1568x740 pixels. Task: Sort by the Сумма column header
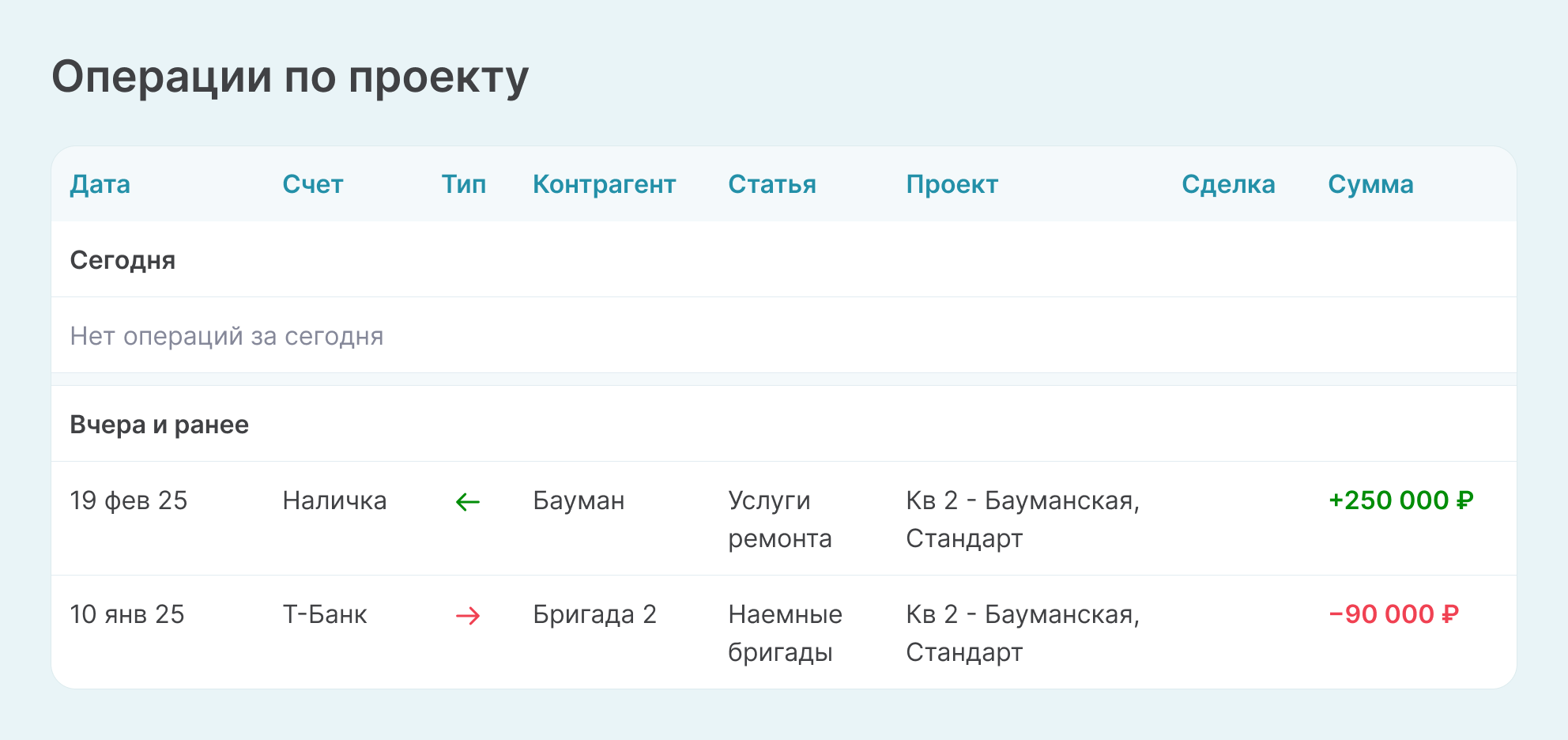[1370, 184]
